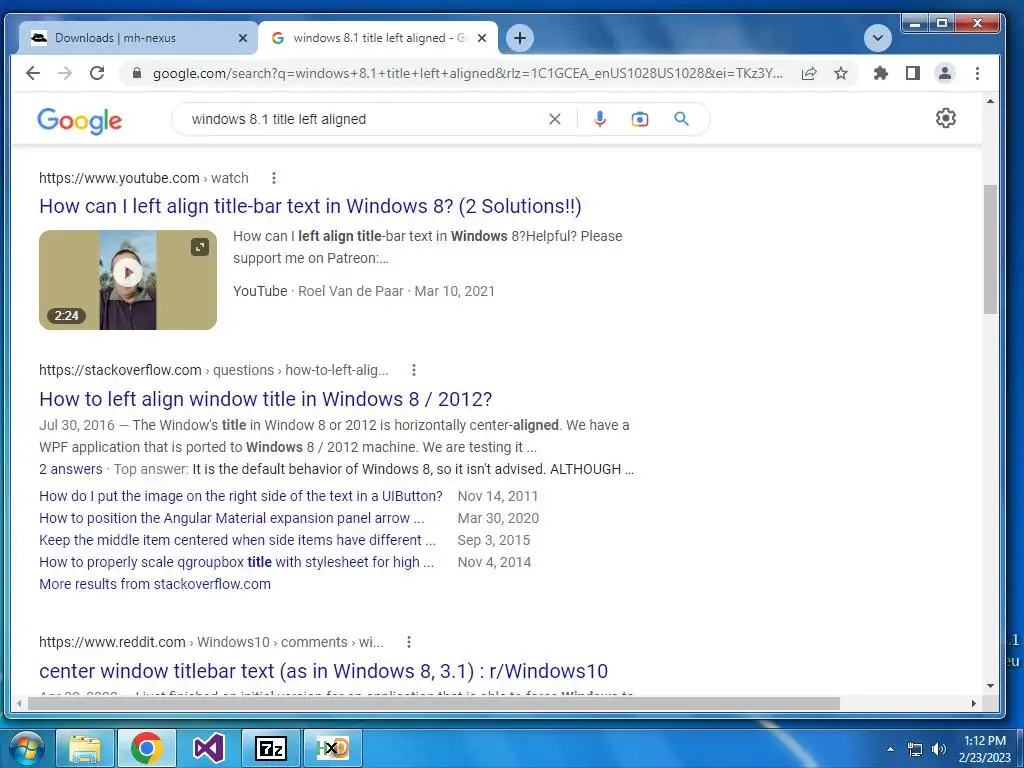Image resolution: width=1024 pixels, height=768 pixels.
Task: Click the browser forward arrow
Action: pyautogui.click(x=65, y=73)
